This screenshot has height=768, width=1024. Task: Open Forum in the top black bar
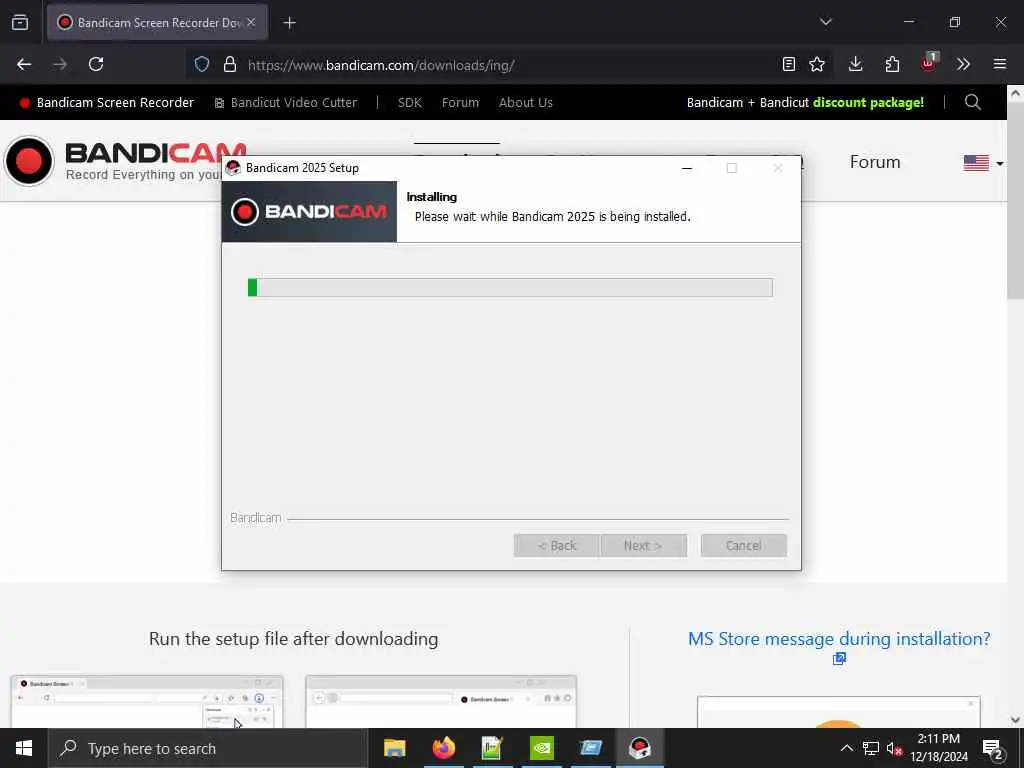pos(460,103)
